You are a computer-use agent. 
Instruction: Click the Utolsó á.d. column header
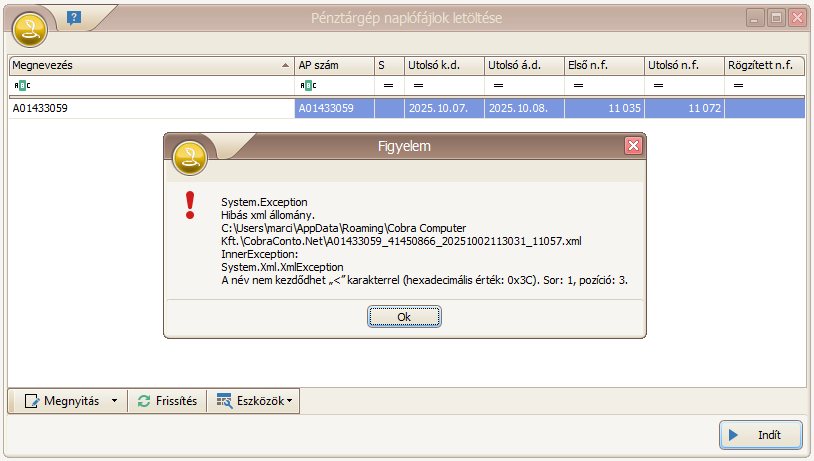pyautogui.click(x=523, y=65)
